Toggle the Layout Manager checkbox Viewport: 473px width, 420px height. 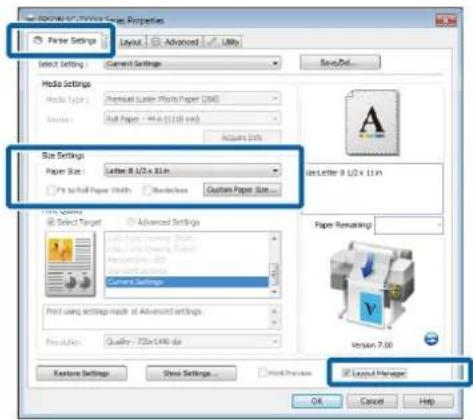point(346,373)
